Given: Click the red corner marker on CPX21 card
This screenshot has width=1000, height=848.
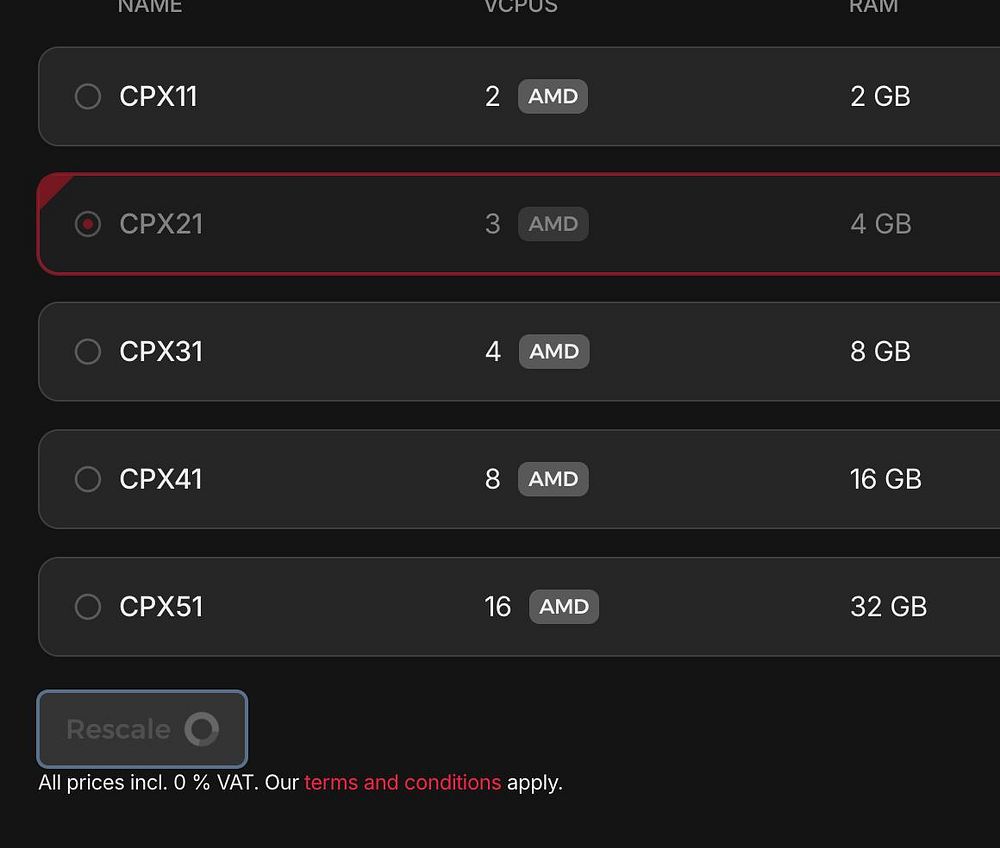Looking at the screenshot, I should point(51,187).
